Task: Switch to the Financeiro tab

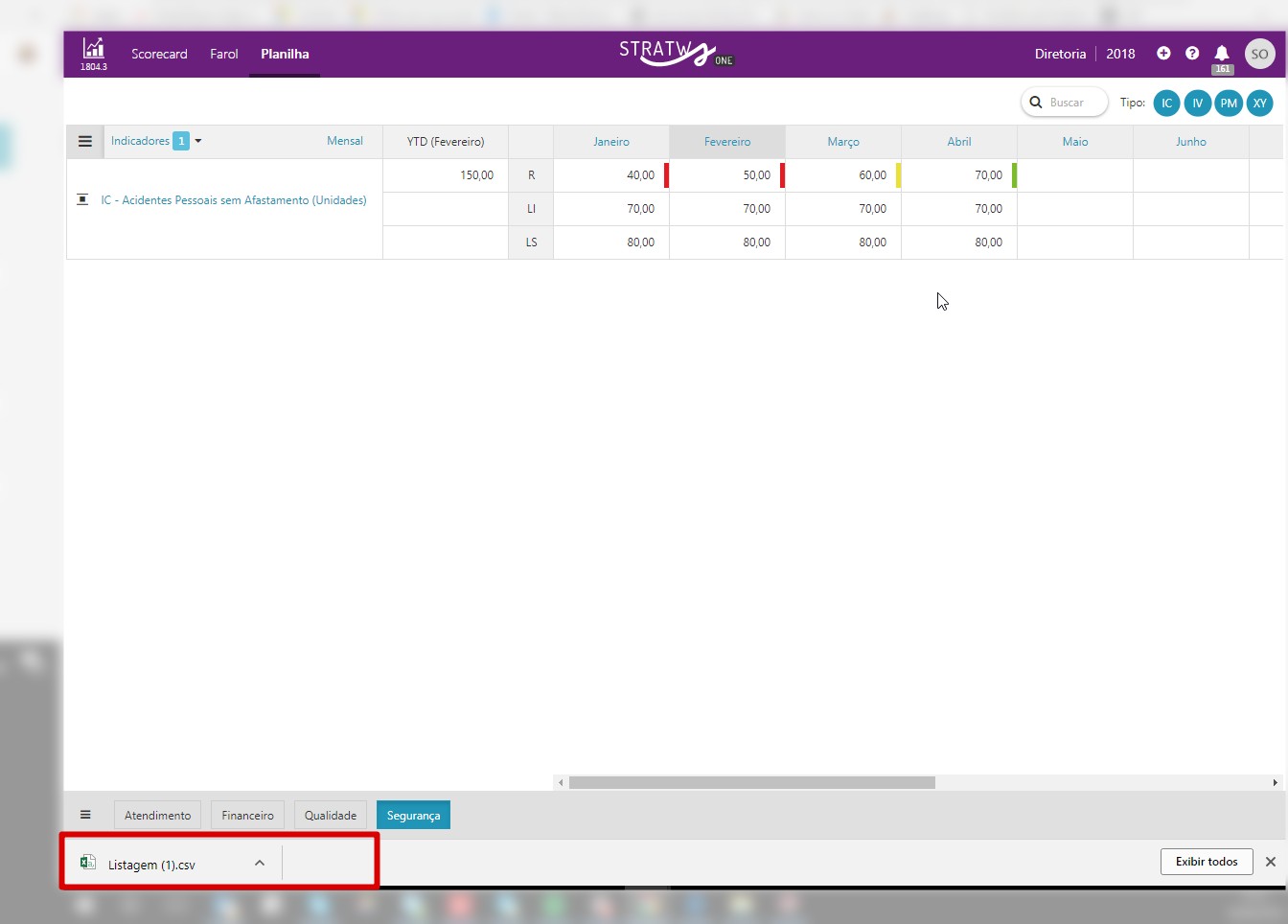Action: tap(247, 815)
